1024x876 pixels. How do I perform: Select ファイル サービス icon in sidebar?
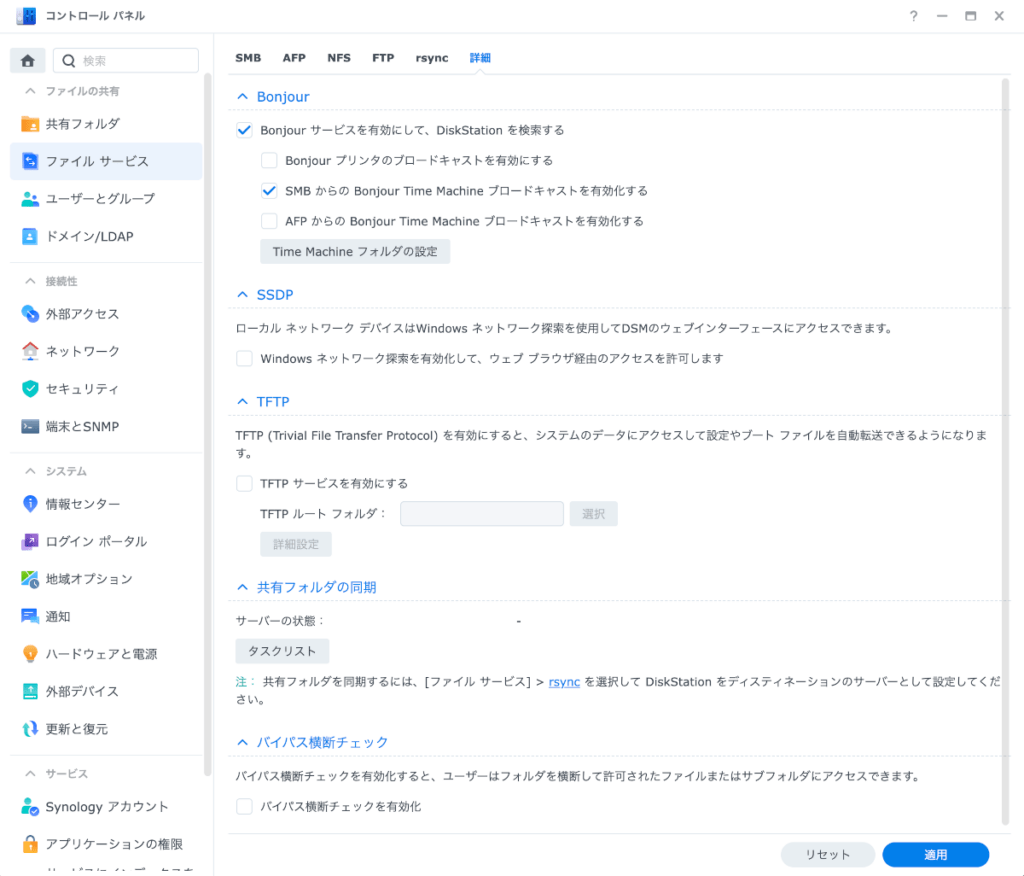coord(30,161)
